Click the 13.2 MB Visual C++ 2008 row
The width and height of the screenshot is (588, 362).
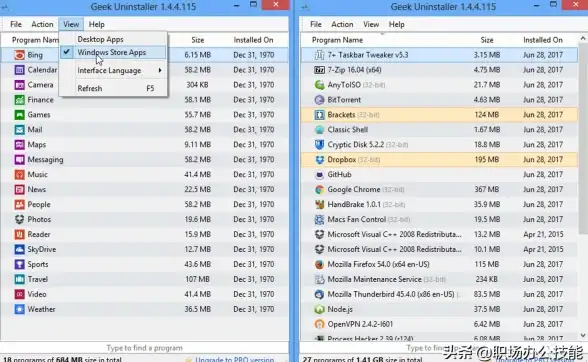439,234
